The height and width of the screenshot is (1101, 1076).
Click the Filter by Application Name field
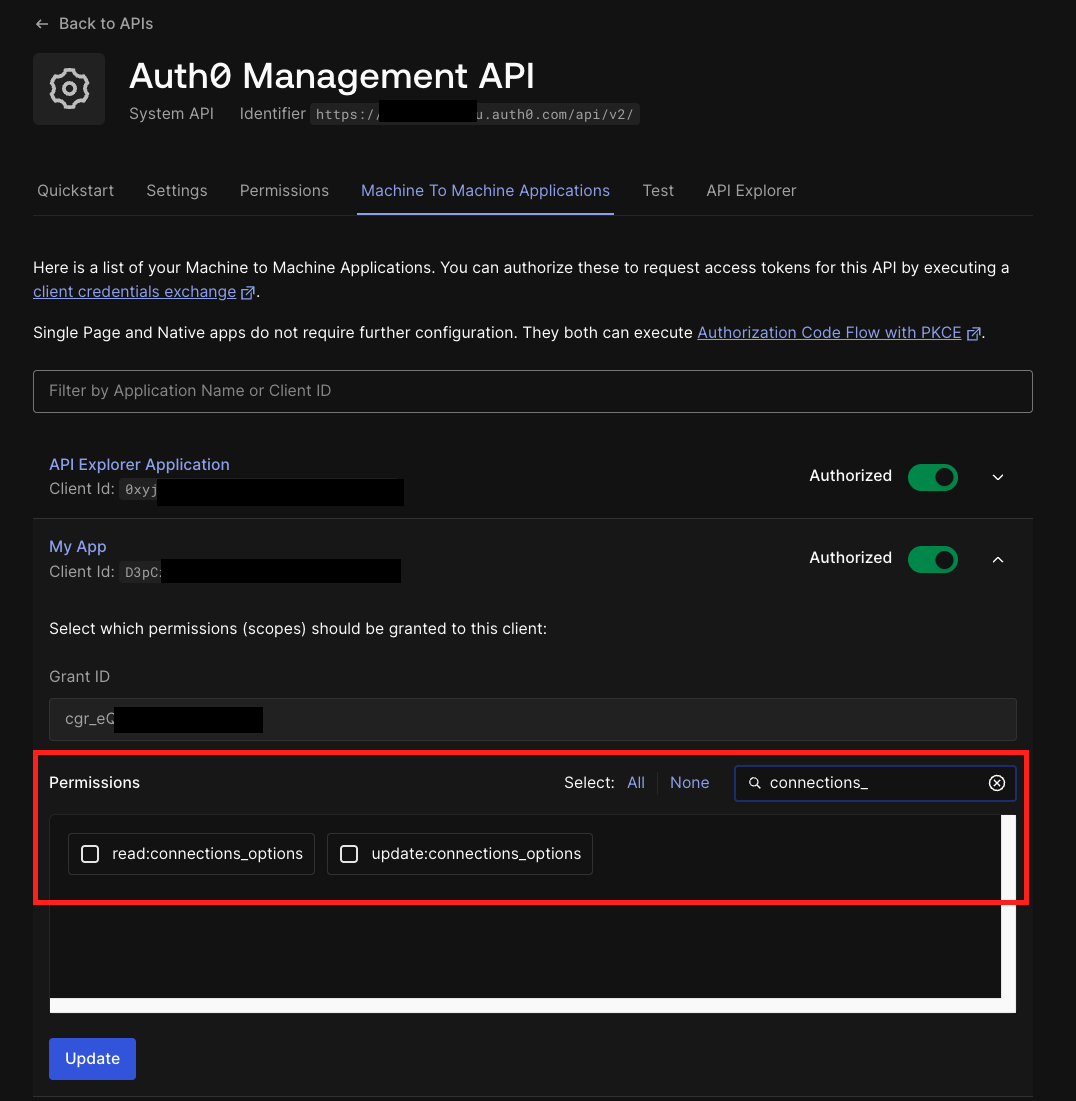click(532, 391)
